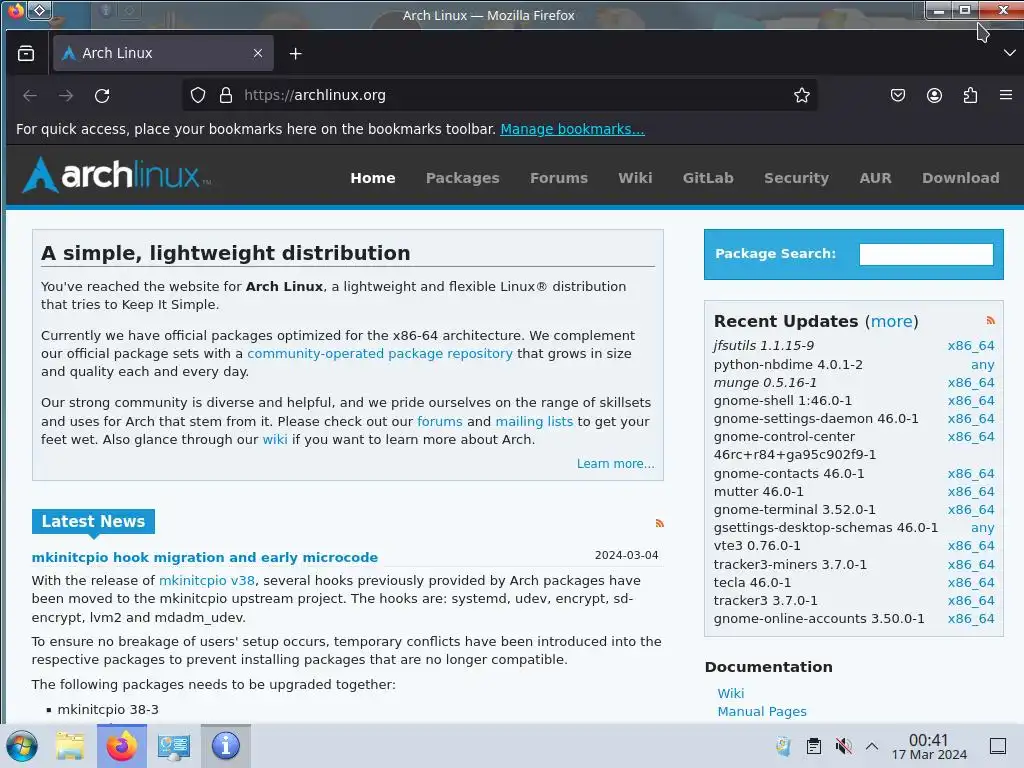The height and width of the screenshot is (768, 1024).
Task: Close the Arch Linux tab
Action: 258,54
